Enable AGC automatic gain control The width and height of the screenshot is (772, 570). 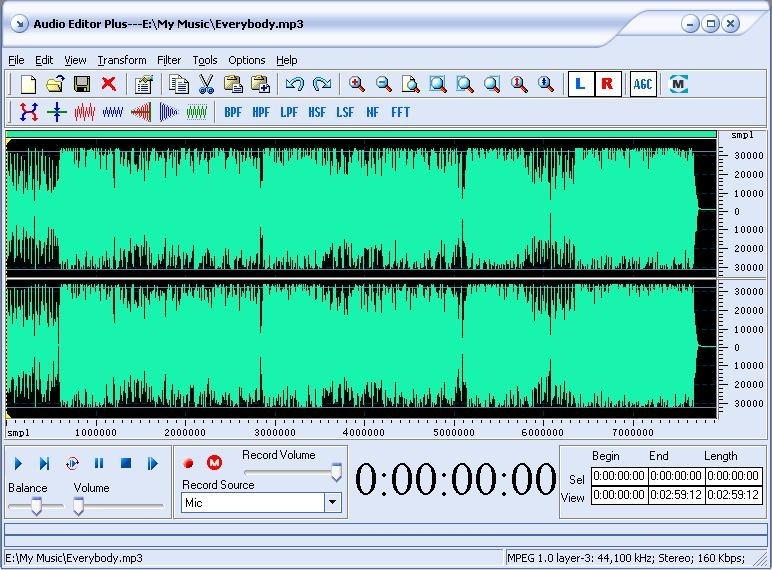click(x=643, y=84)
